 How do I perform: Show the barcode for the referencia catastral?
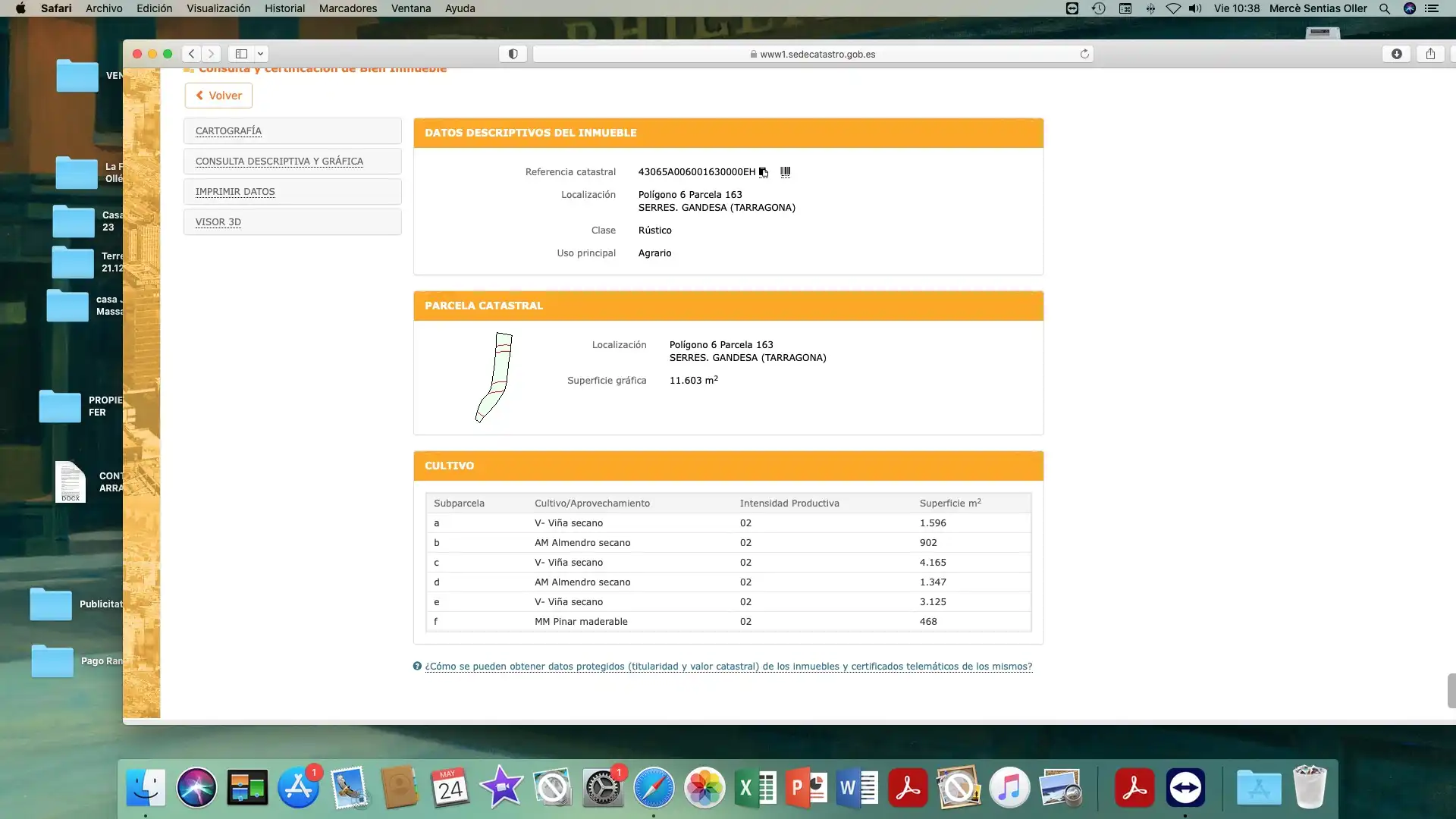(786, 172)
